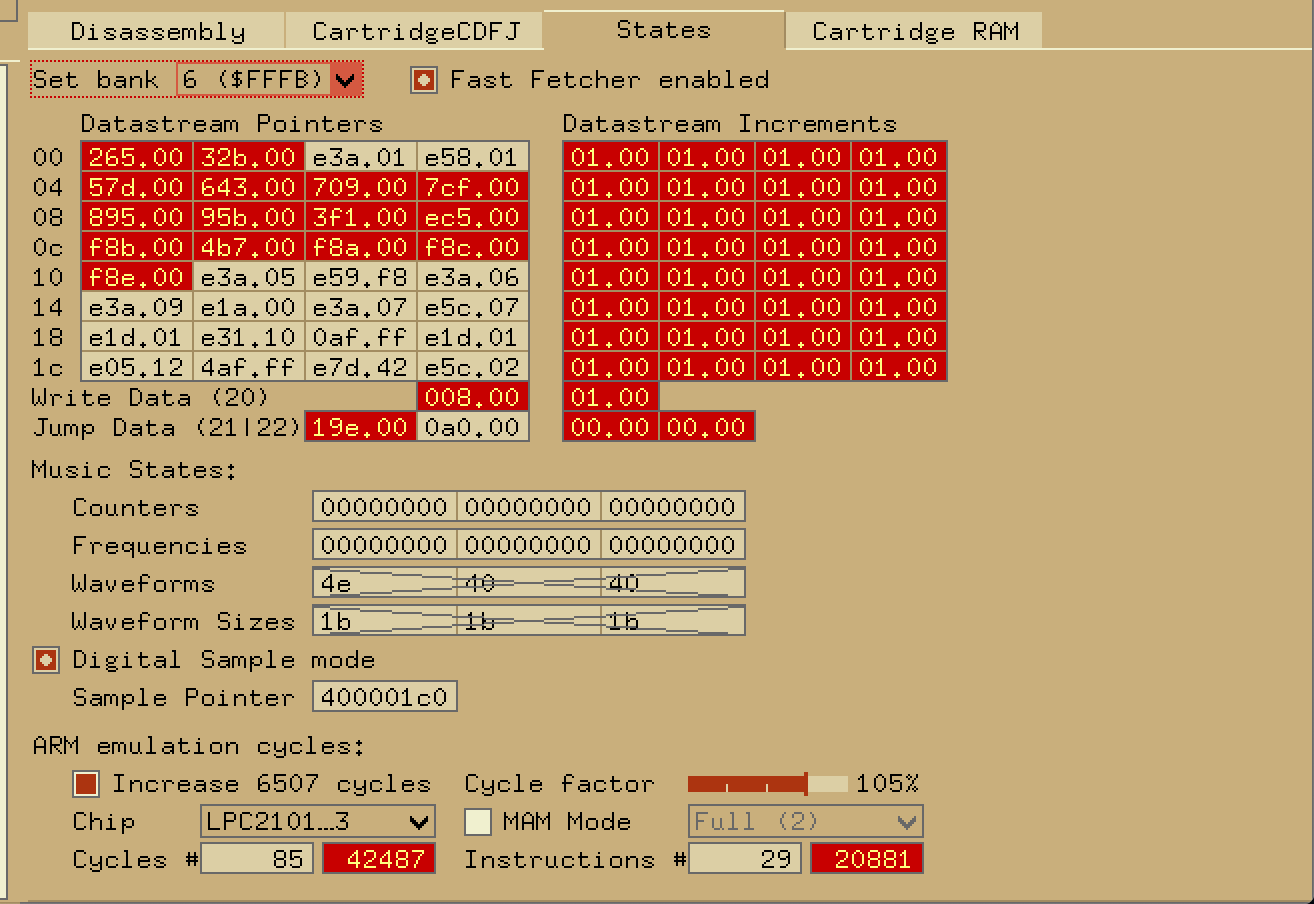Toggle the Fast Fetcher enabled checkbox
The height and width of the screenshot is (904, 1314).
tap(422, 80)
